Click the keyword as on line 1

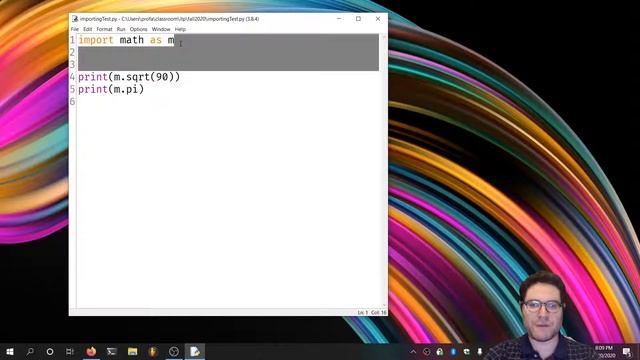pos(156,40)
